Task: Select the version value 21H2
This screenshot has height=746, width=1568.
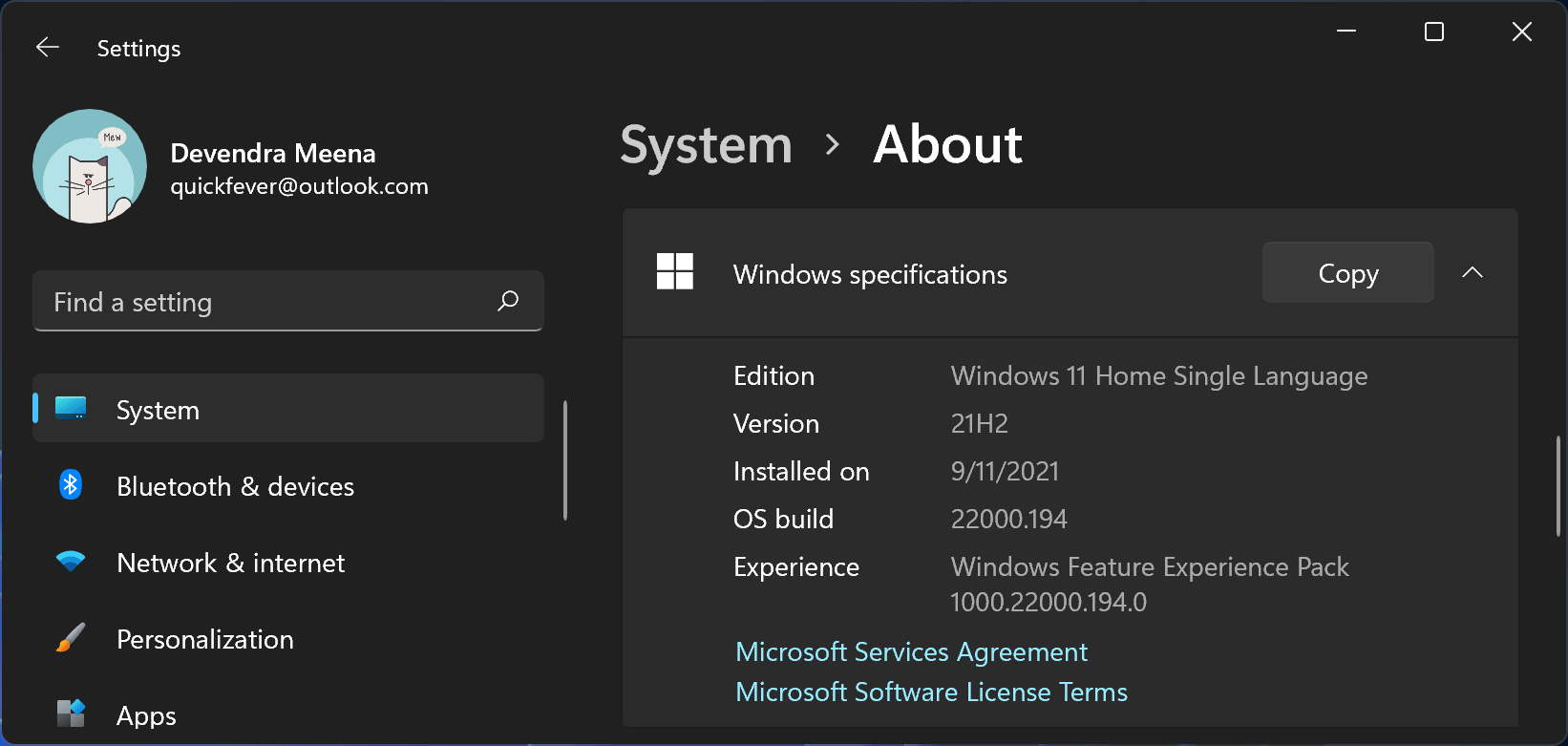Action: tap(980, 424)
